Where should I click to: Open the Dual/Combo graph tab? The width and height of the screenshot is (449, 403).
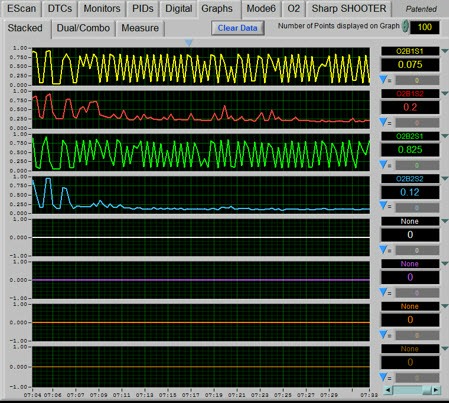(x=83, y=28)
